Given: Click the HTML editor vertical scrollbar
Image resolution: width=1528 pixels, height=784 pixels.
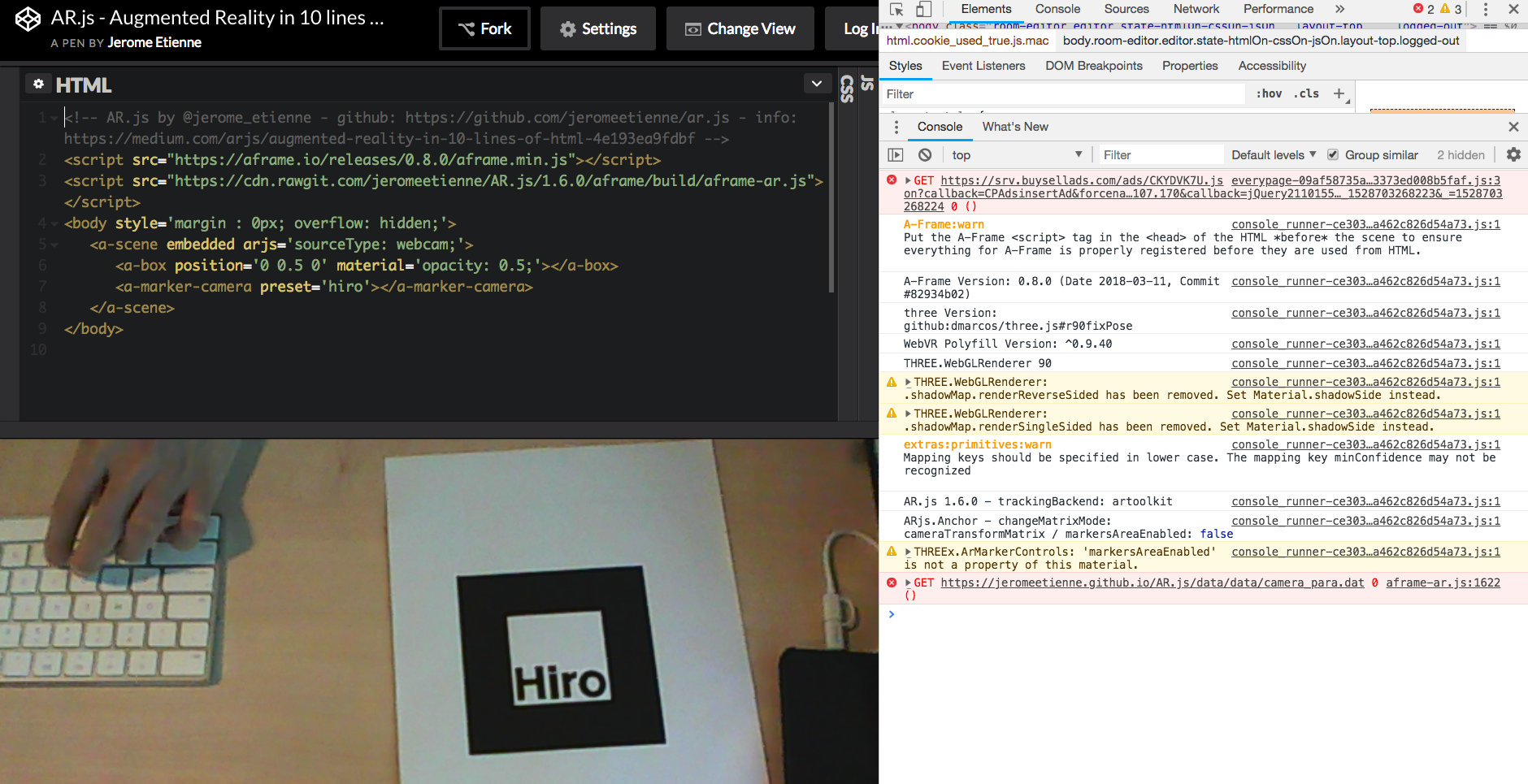Looking at the screenshot, I should click(x=831, y=197).
